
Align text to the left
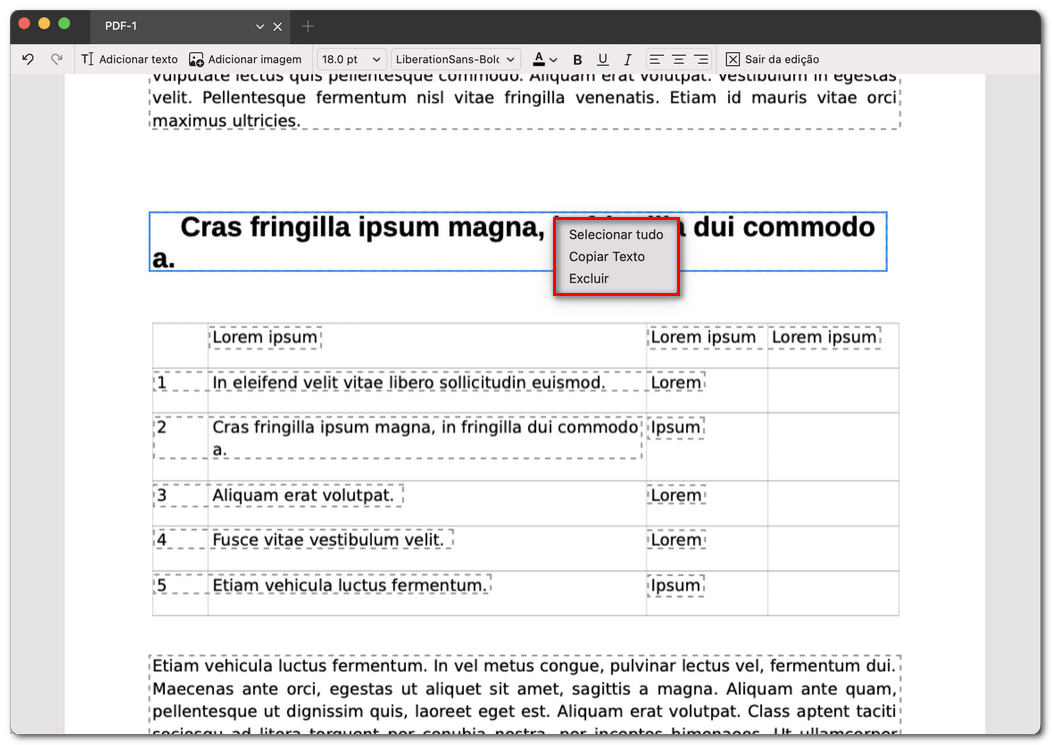point(655,59)
